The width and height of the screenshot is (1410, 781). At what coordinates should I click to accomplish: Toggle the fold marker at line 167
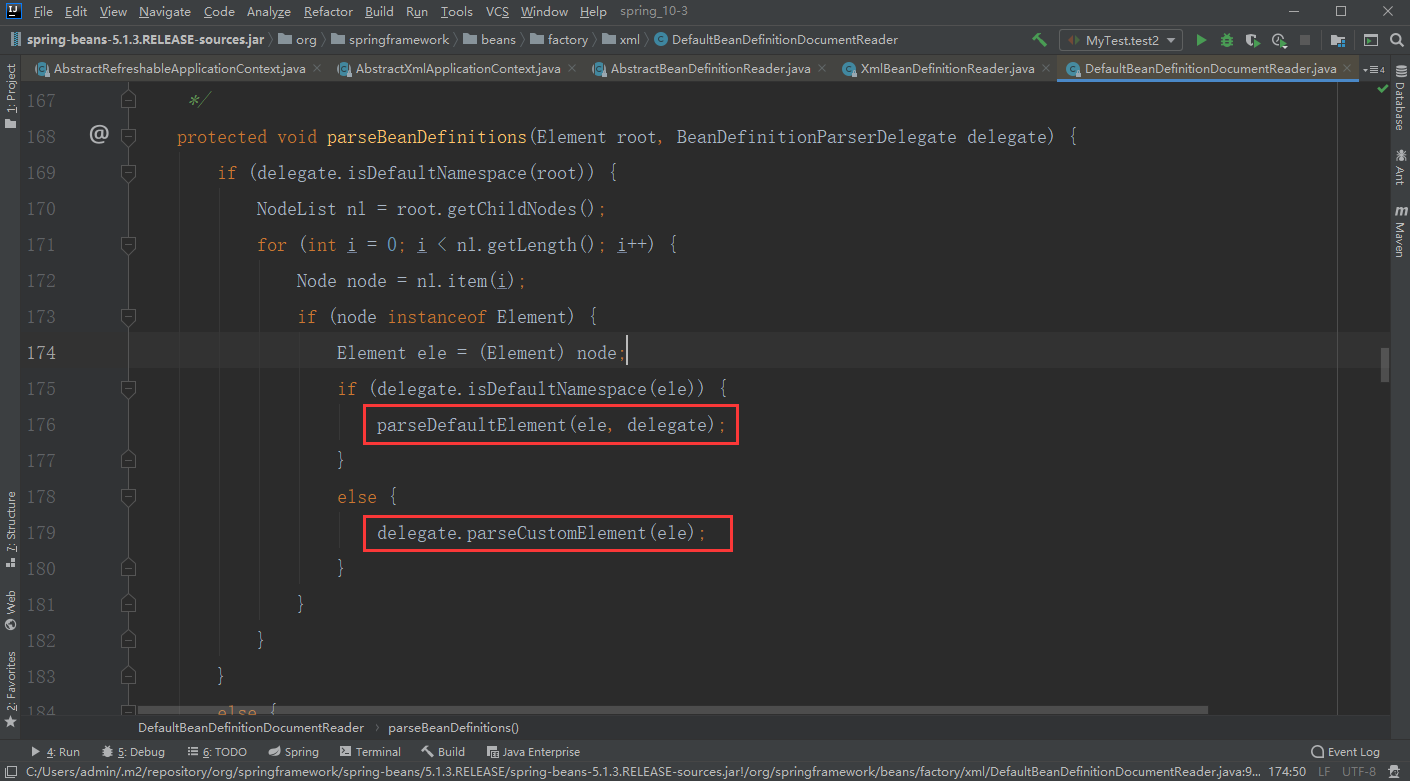(128, 101)
